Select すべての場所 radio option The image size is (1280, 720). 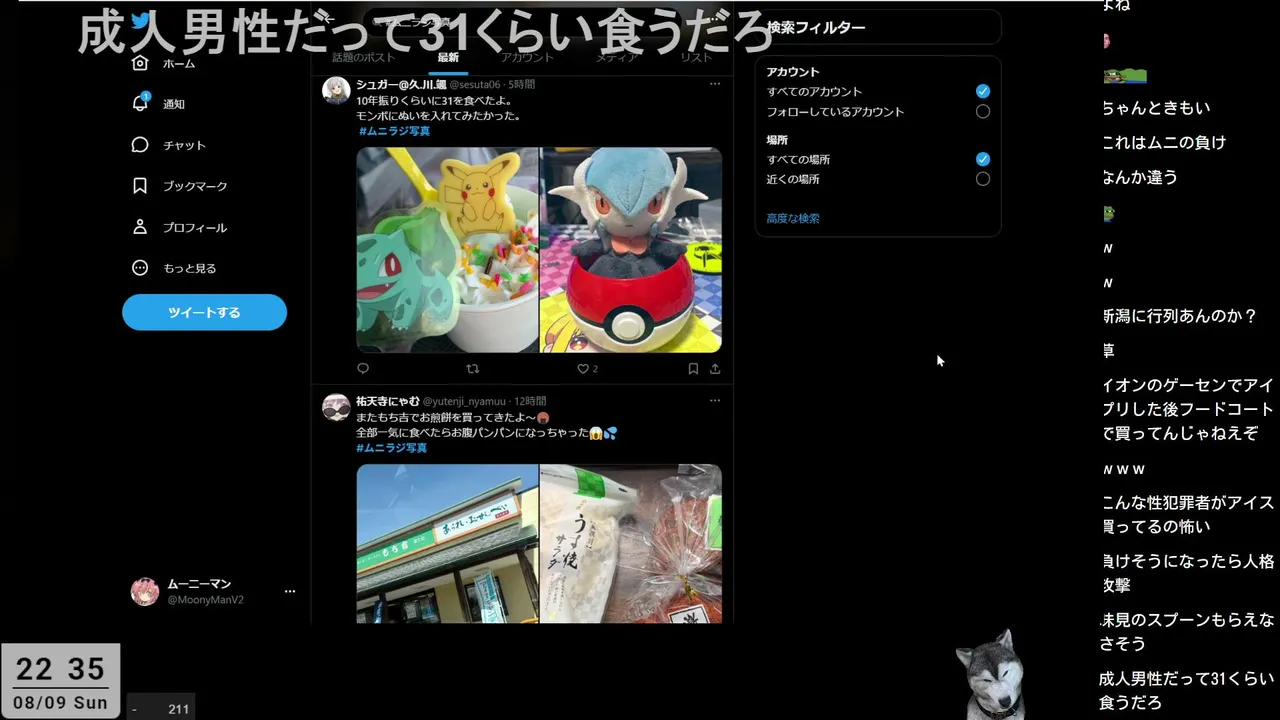[x=983, y=159]
